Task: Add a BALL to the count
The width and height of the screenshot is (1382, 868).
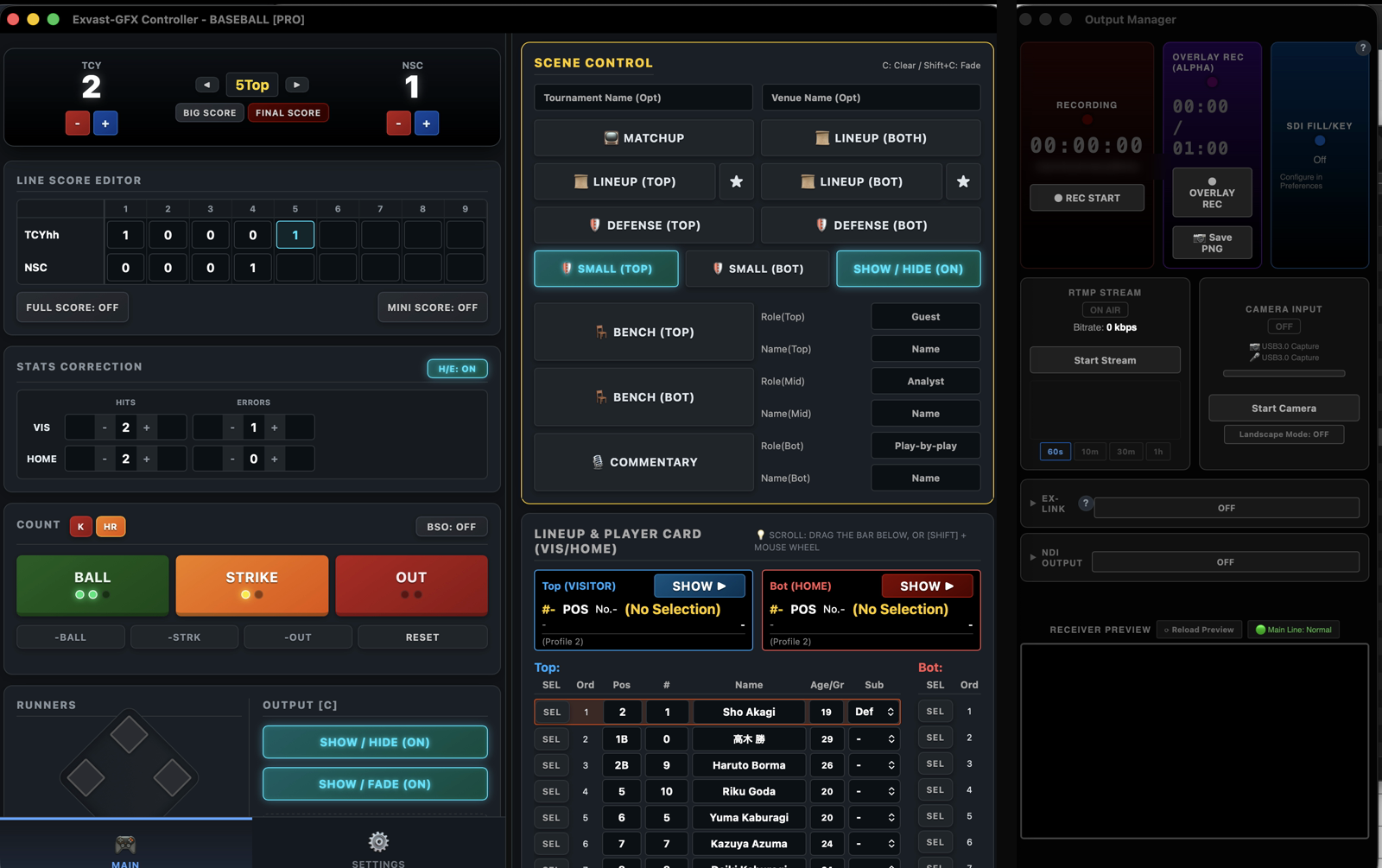Action: (92, 585)
